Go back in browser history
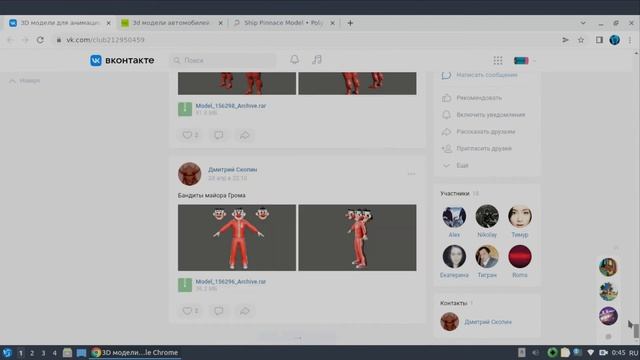The image size is (640, 360). pos(10,40)
